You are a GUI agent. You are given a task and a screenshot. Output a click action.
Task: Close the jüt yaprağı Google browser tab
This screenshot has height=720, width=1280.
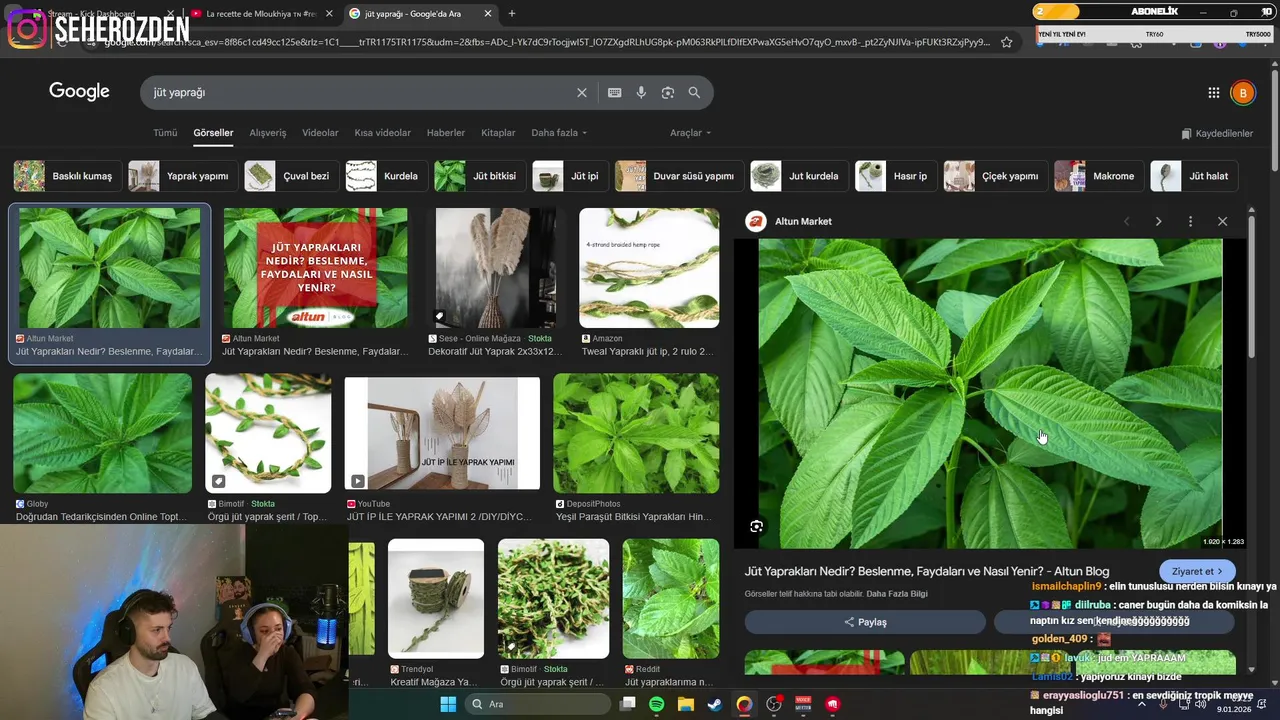click(x=488, y=13)
